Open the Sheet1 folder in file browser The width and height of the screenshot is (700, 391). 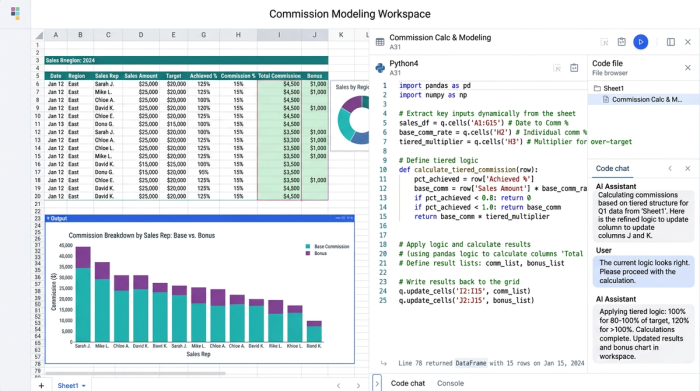pyautogui.click(x=609, y=88)
